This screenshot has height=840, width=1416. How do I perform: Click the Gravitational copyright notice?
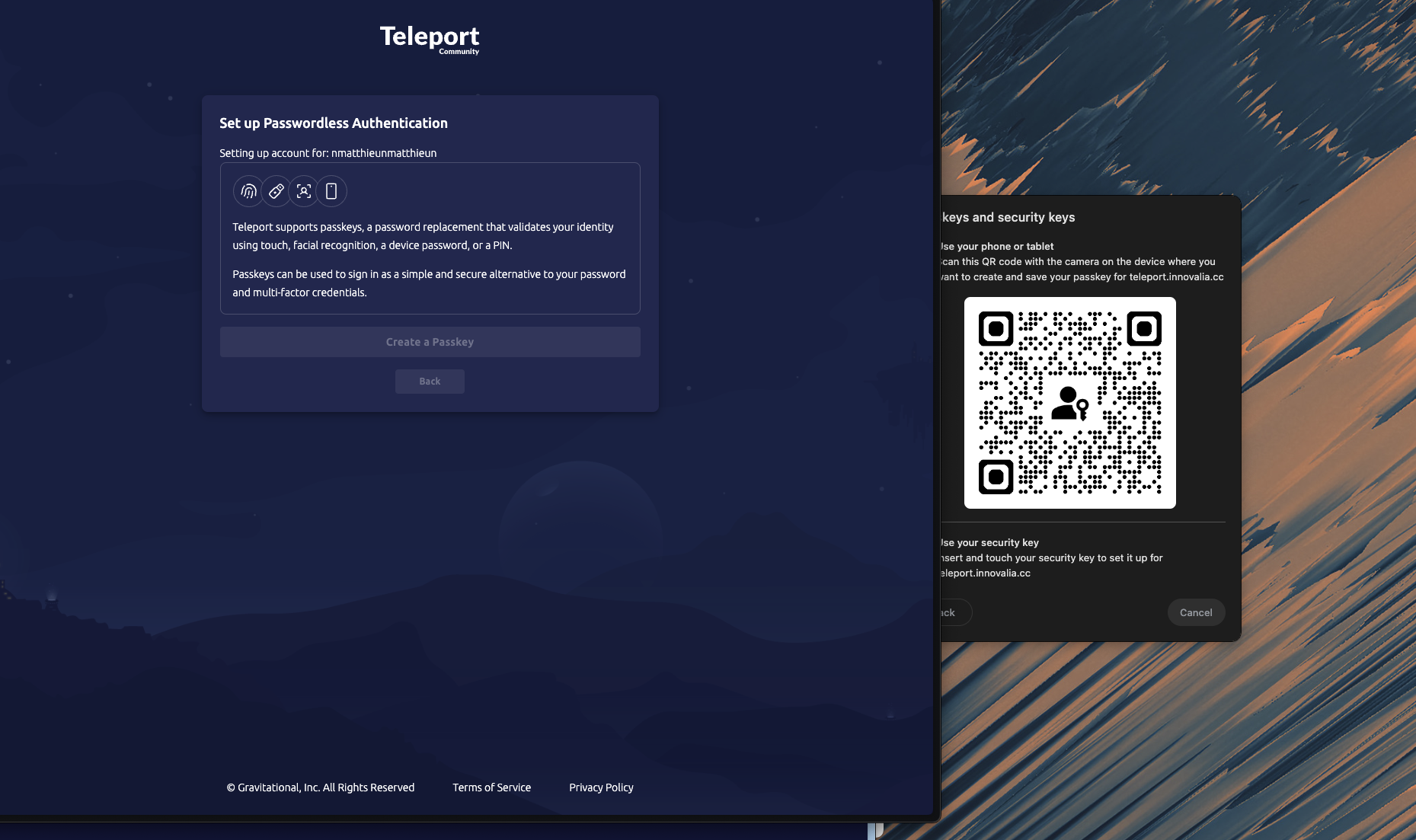(320, 787)
